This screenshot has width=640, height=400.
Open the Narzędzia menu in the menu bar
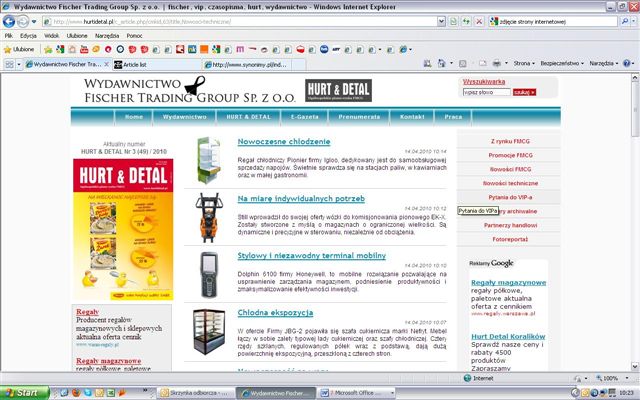107,36
